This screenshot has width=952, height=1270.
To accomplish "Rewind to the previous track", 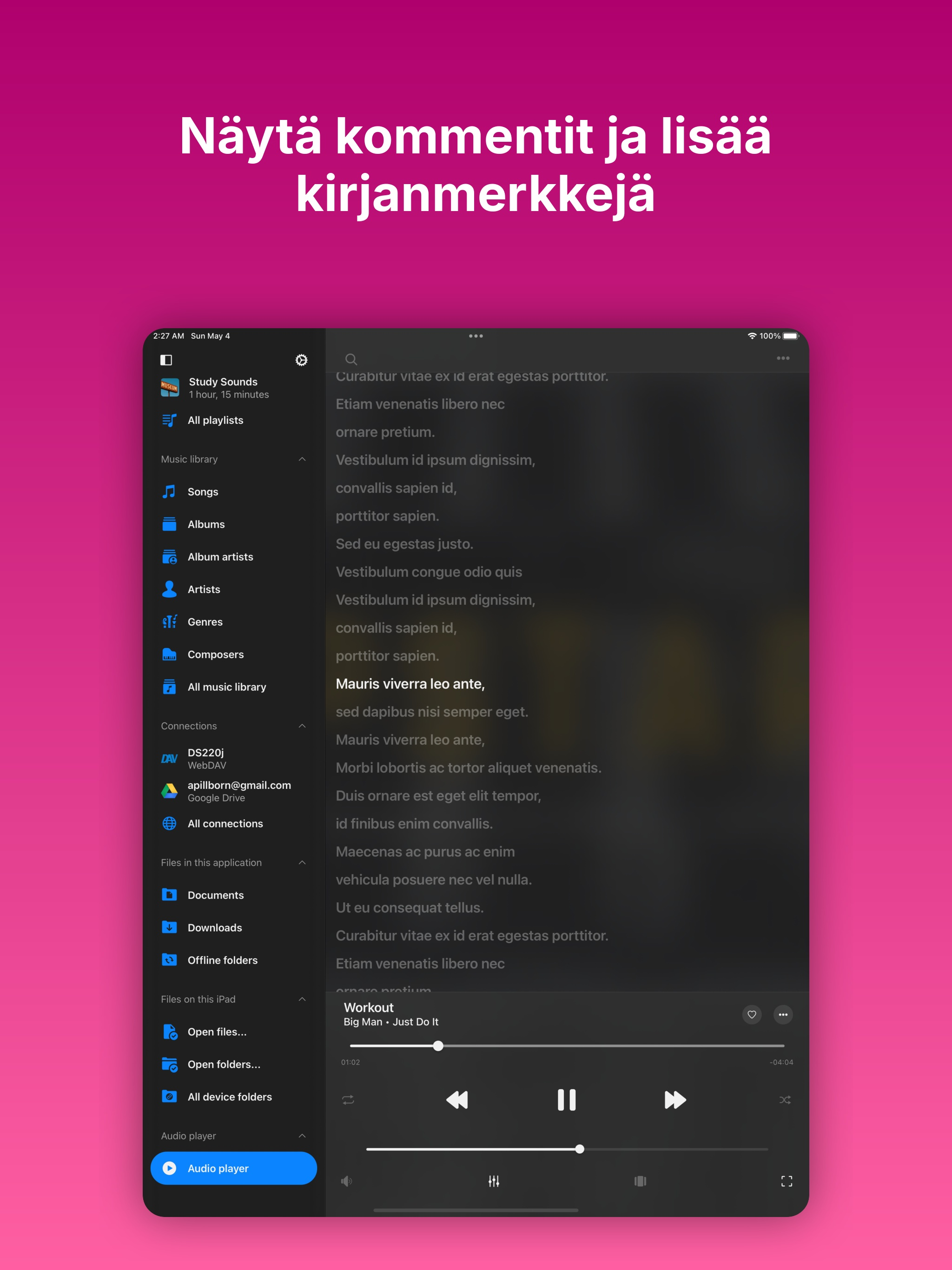I will point(457,1099).
